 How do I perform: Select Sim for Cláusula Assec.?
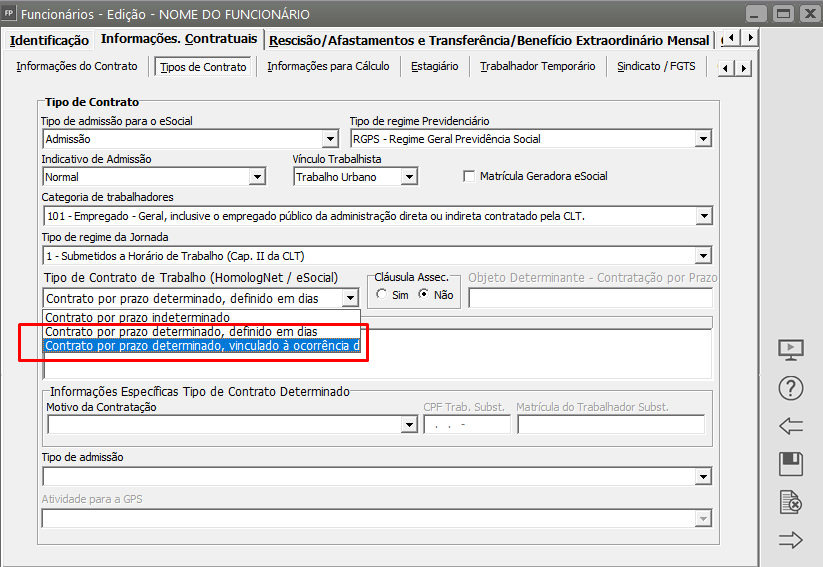(x=382, y=295)
